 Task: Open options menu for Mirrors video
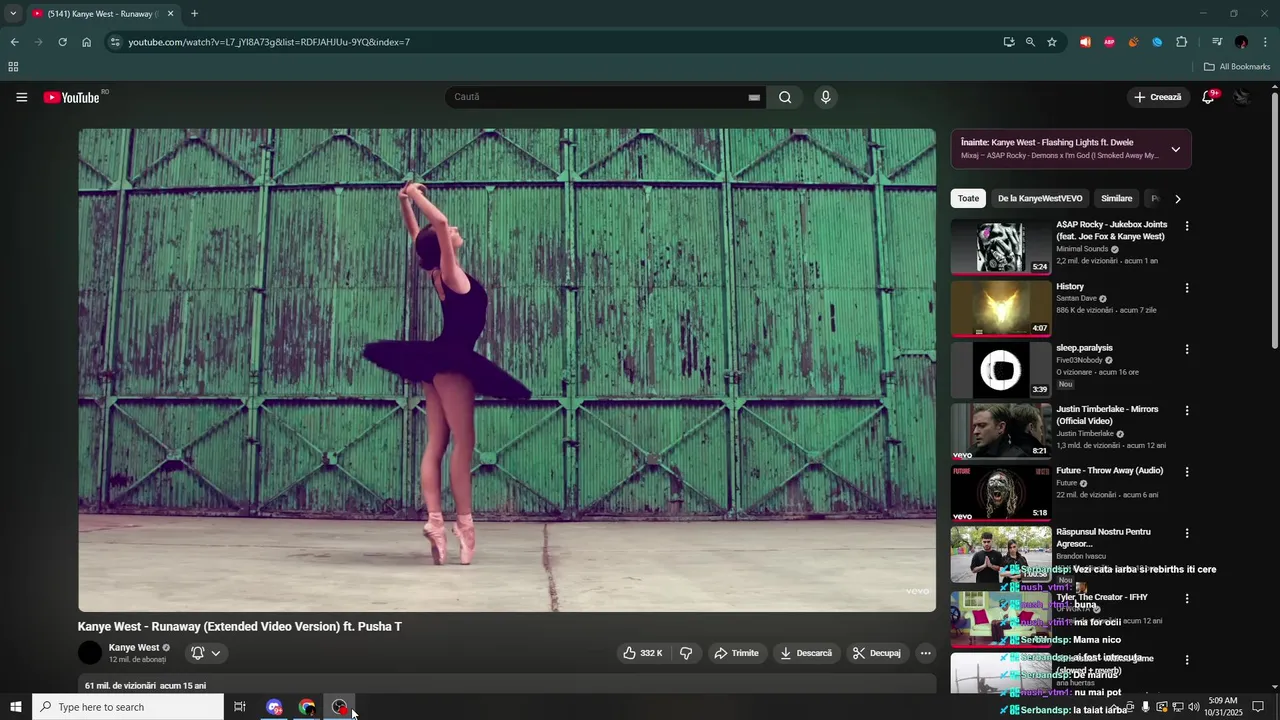(x=1187, y=410)
